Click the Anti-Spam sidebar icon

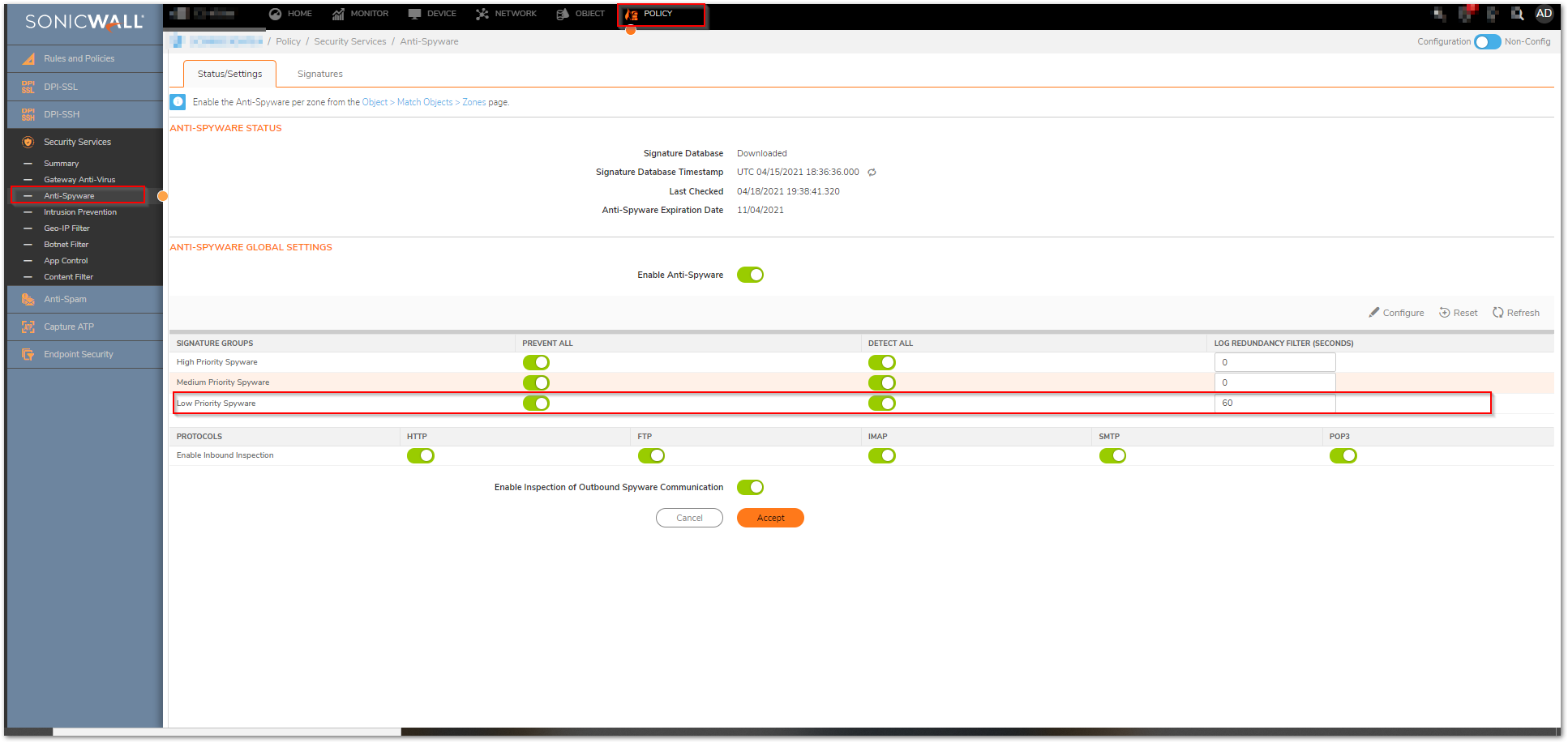[x=28, y=299]
